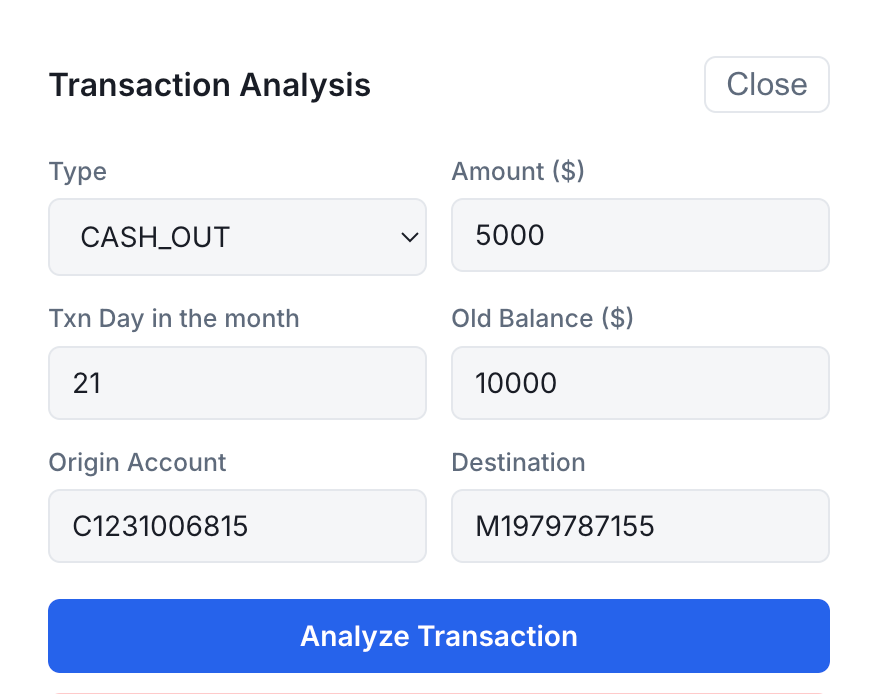Viewport: 876px width, 694px height.
Task: Place cursor on the 10000 balance value
Action: pyautogui.click(x=516, y=383)
